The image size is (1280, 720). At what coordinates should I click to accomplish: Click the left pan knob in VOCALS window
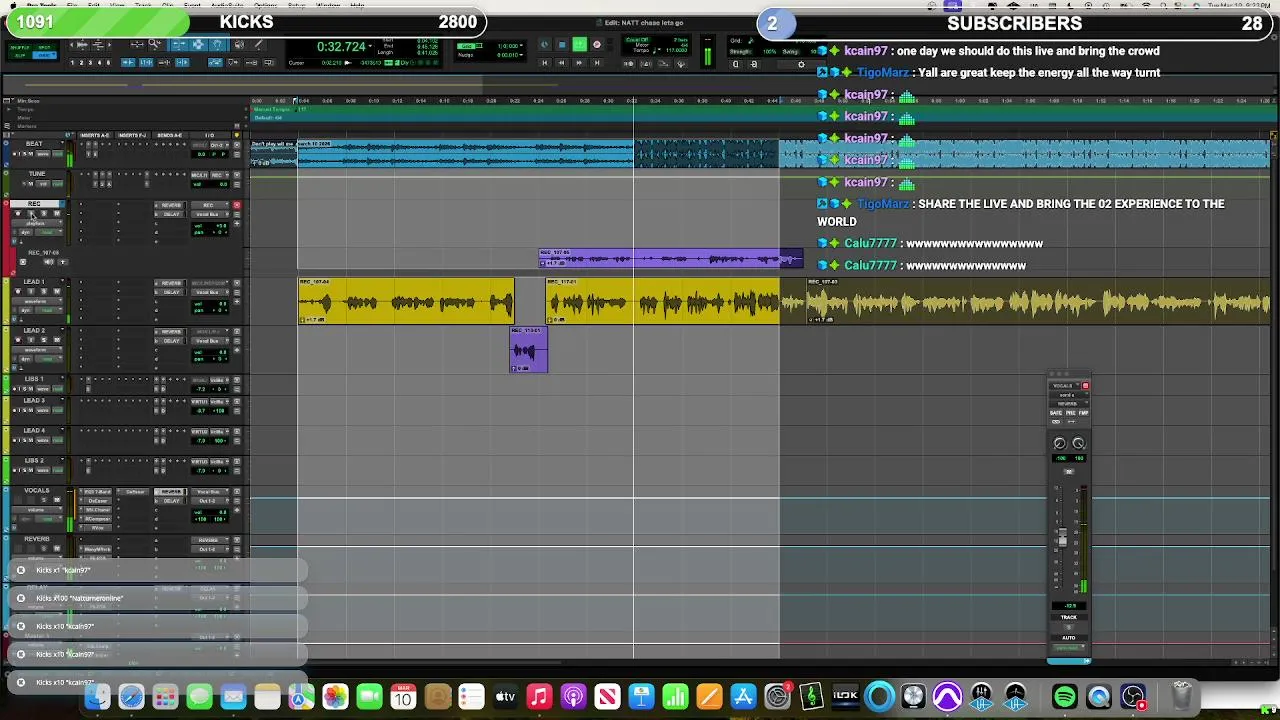1059,443
